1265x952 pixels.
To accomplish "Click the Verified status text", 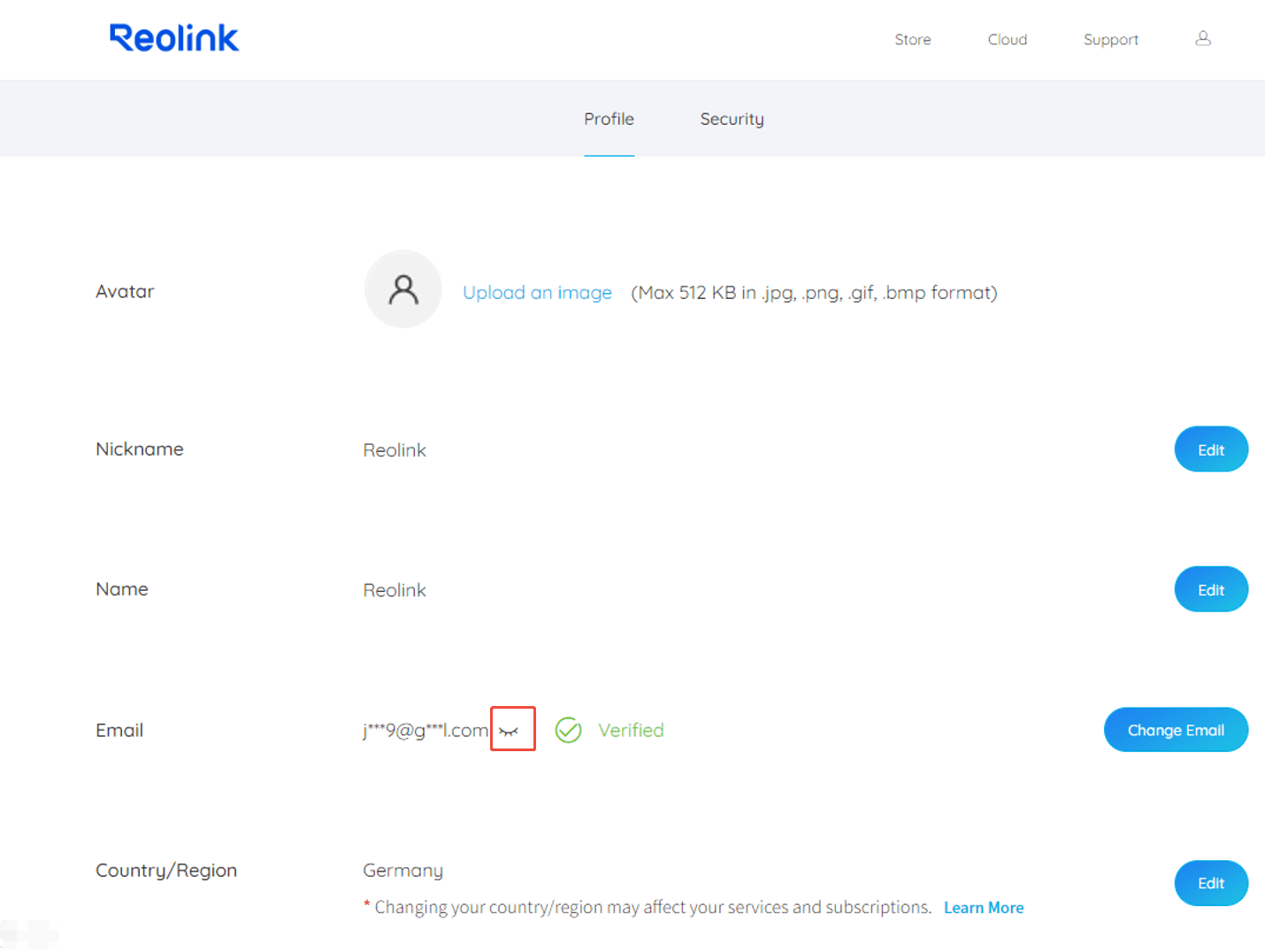I will (631, 730).
